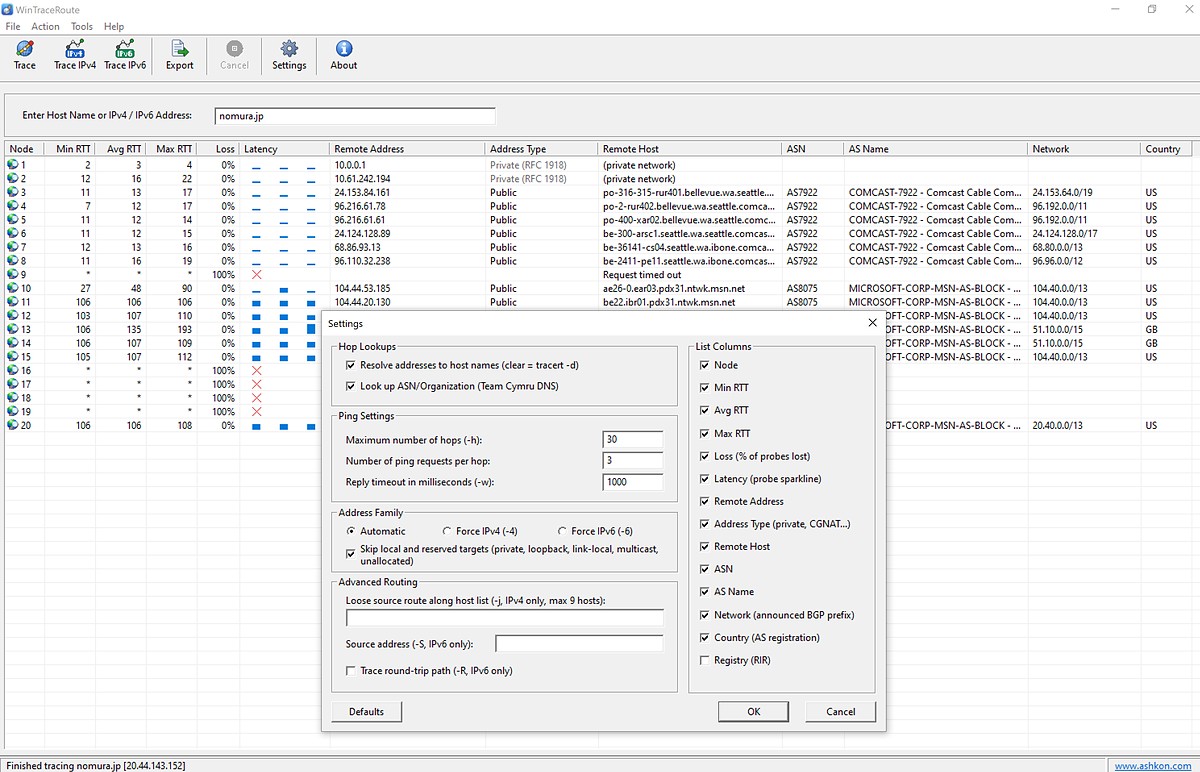Open Settings from the toolbar gear icon
1200x772 pixels.
pyautogui.click(x=289, y=55)
